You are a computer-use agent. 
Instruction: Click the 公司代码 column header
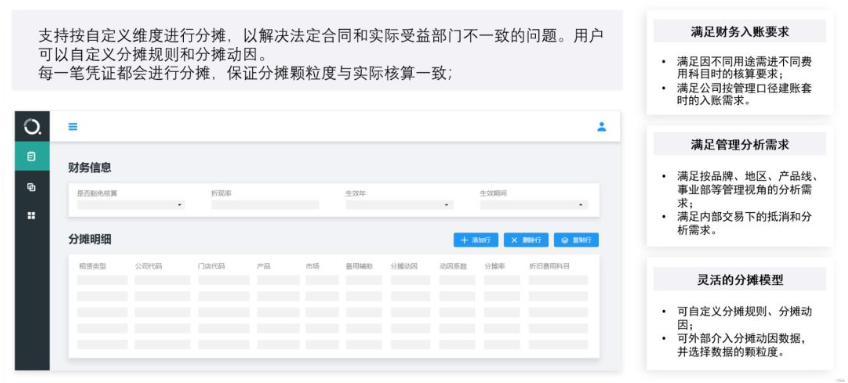click(x=148, y=266)
